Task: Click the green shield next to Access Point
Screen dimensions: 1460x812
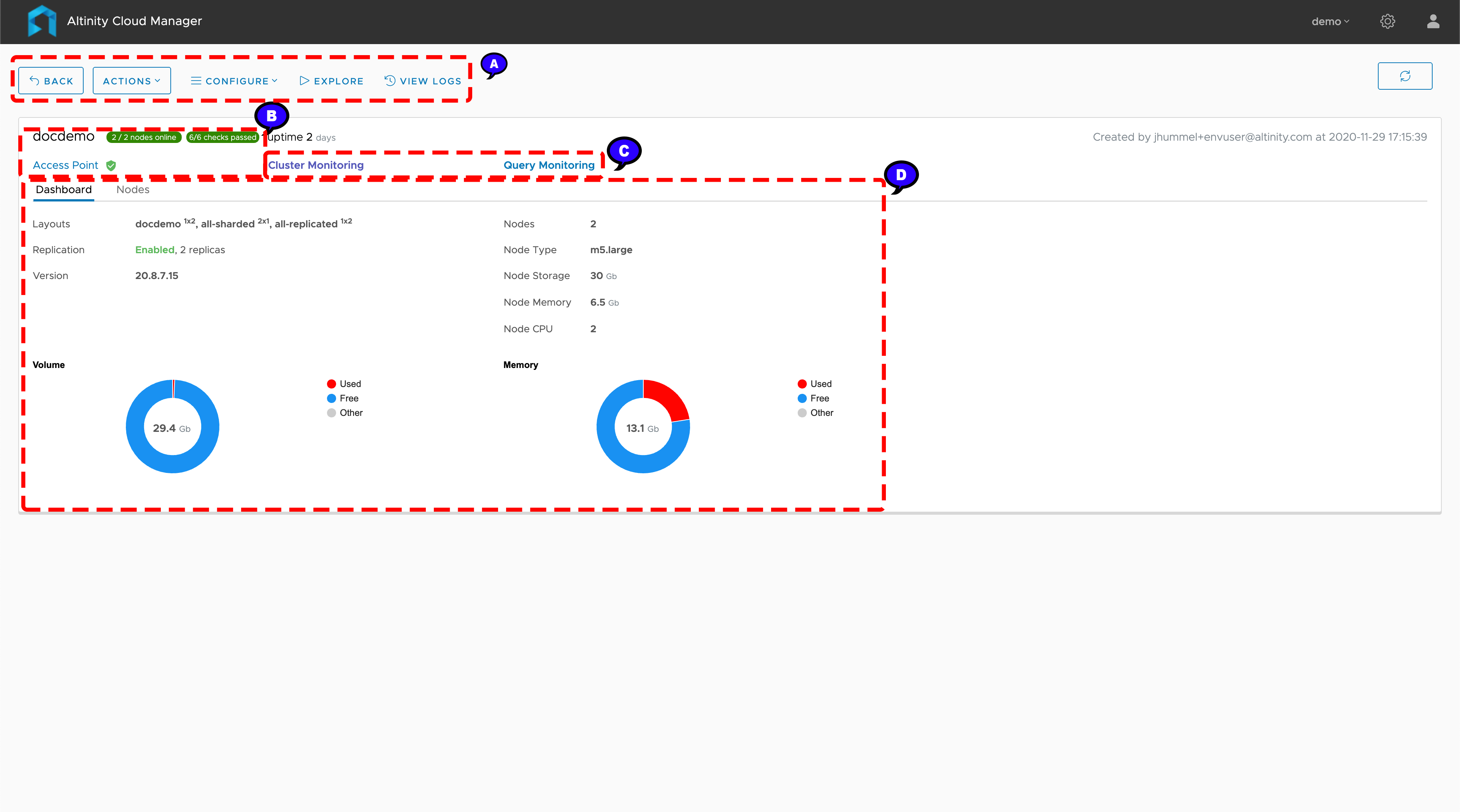Action: (111, 165)
